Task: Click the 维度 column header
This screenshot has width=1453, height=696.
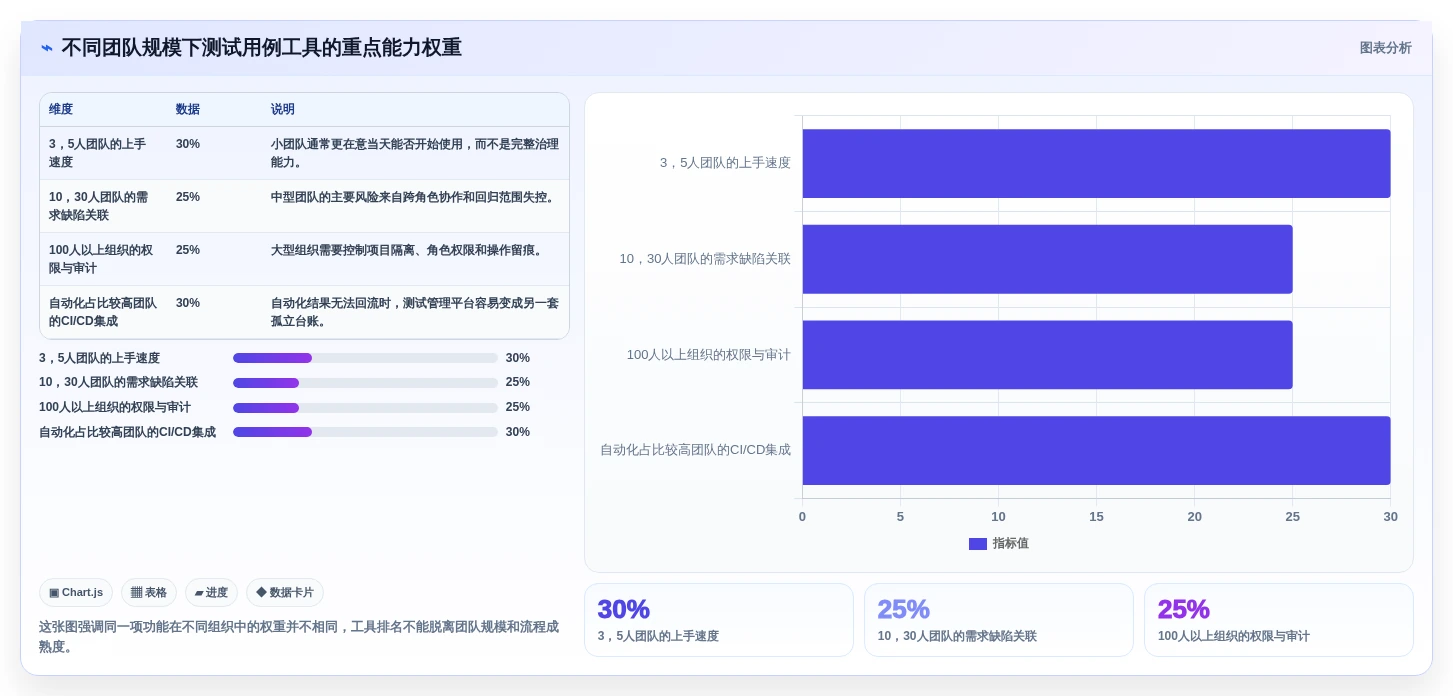Action: (61, 110)
